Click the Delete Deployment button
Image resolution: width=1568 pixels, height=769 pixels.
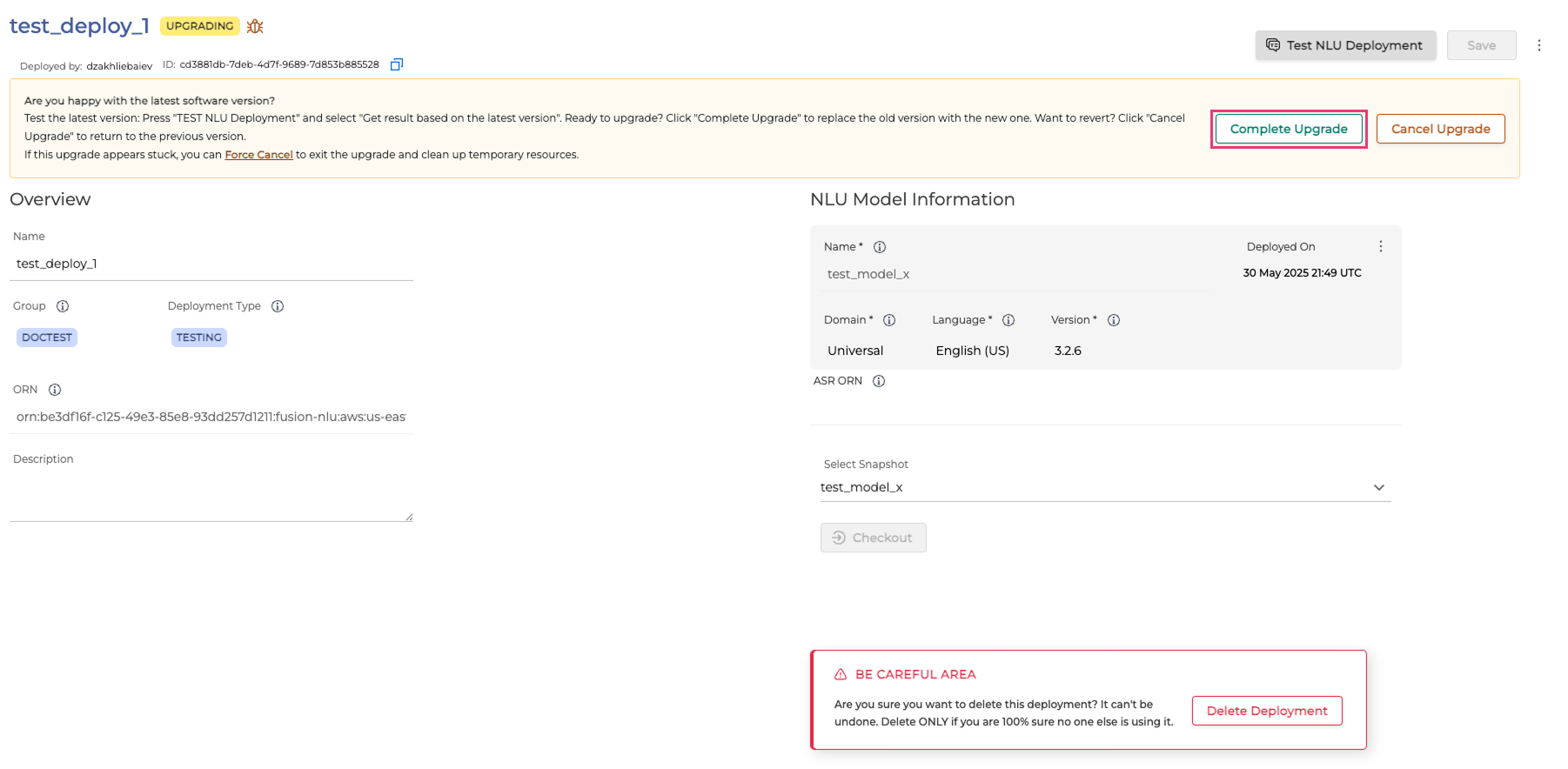click(x=1267, y=711)
